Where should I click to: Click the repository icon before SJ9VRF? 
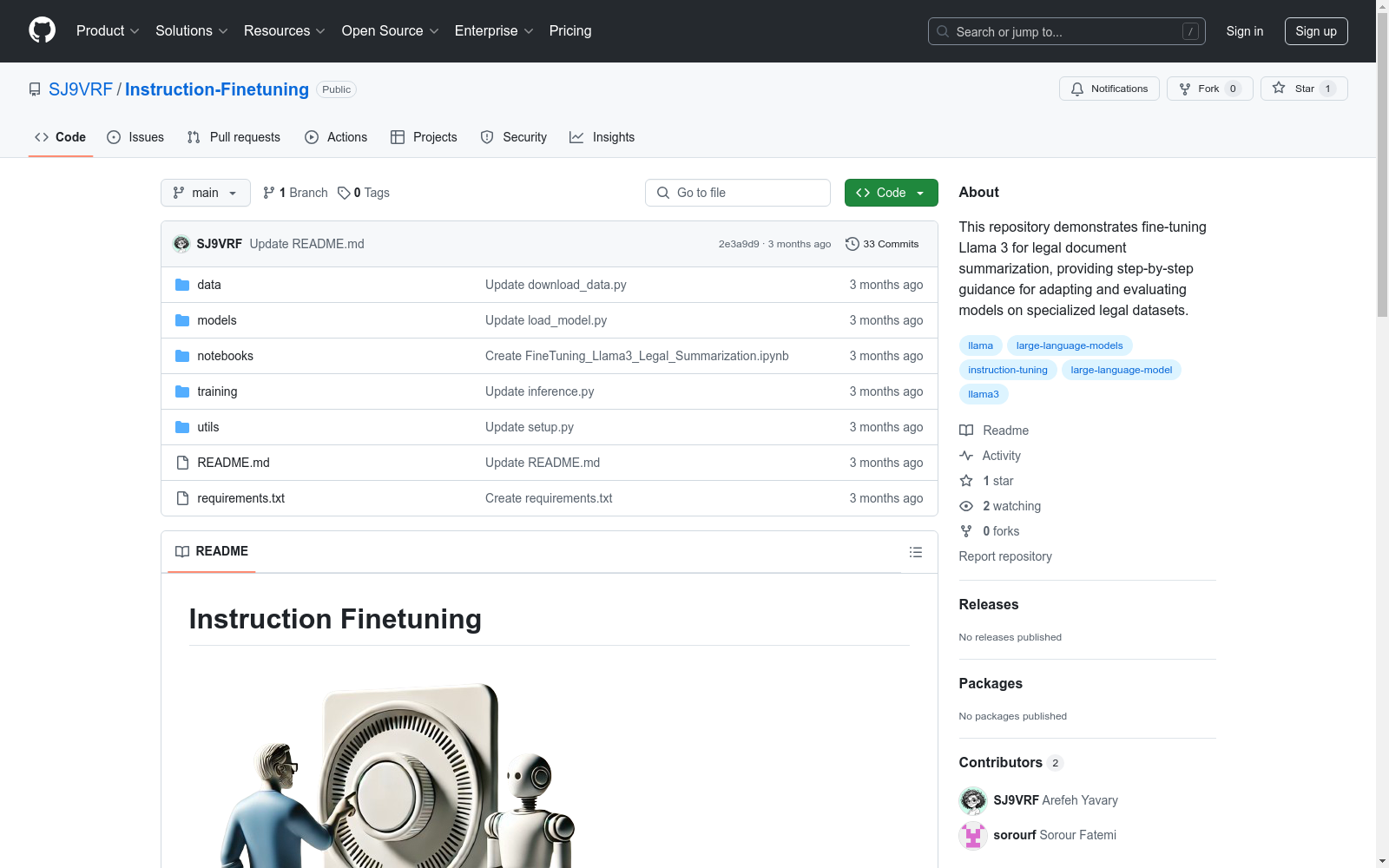(x=35, y=89)
